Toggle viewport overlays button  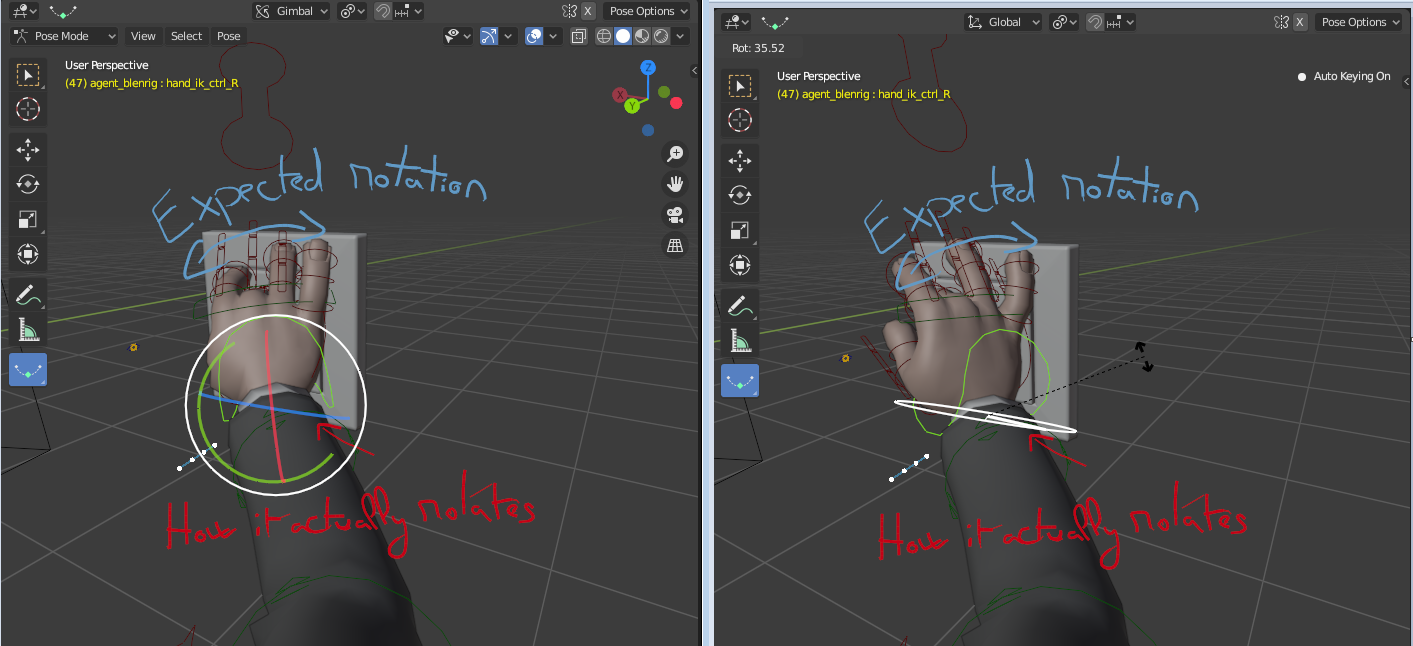click(534, 36)
